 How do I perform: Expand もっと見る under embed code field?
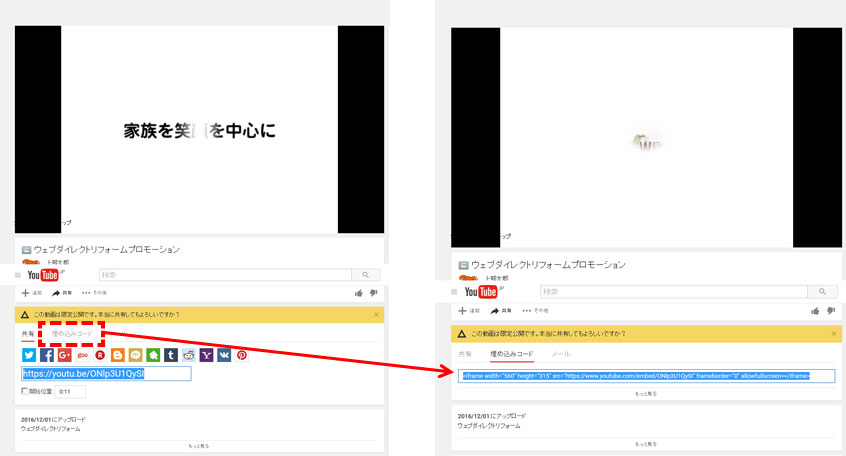646,394
